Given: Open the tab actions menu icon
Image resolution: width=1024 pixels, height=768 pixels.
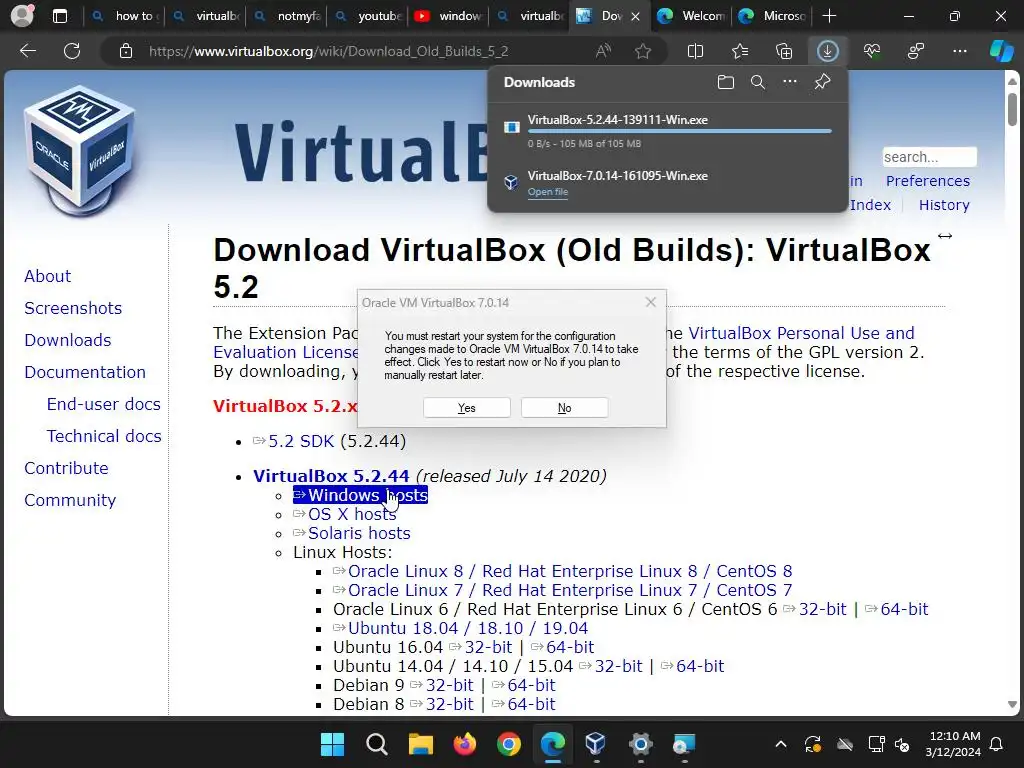Looking at the screenshot, I should coord(59,16).
